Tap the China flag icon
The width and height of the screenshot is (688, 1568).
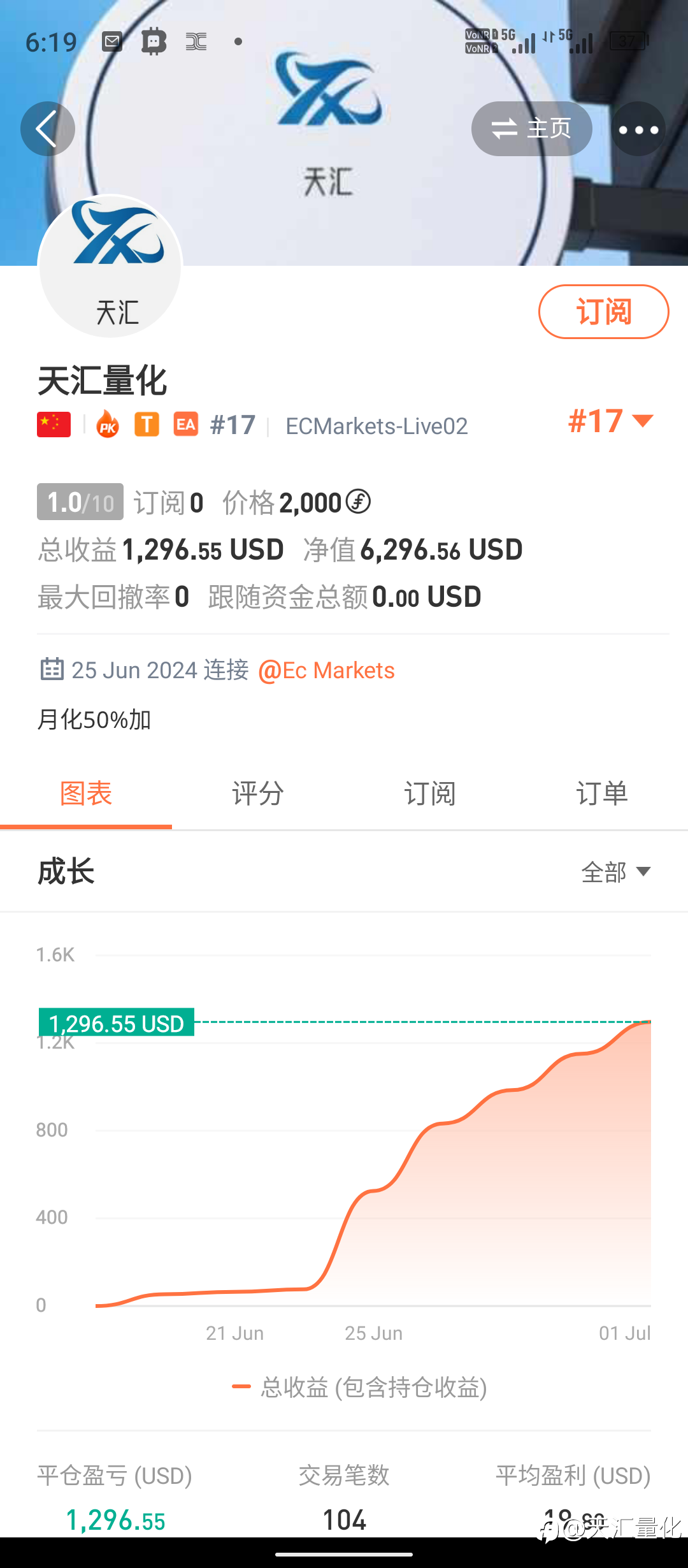pos(54,425)
